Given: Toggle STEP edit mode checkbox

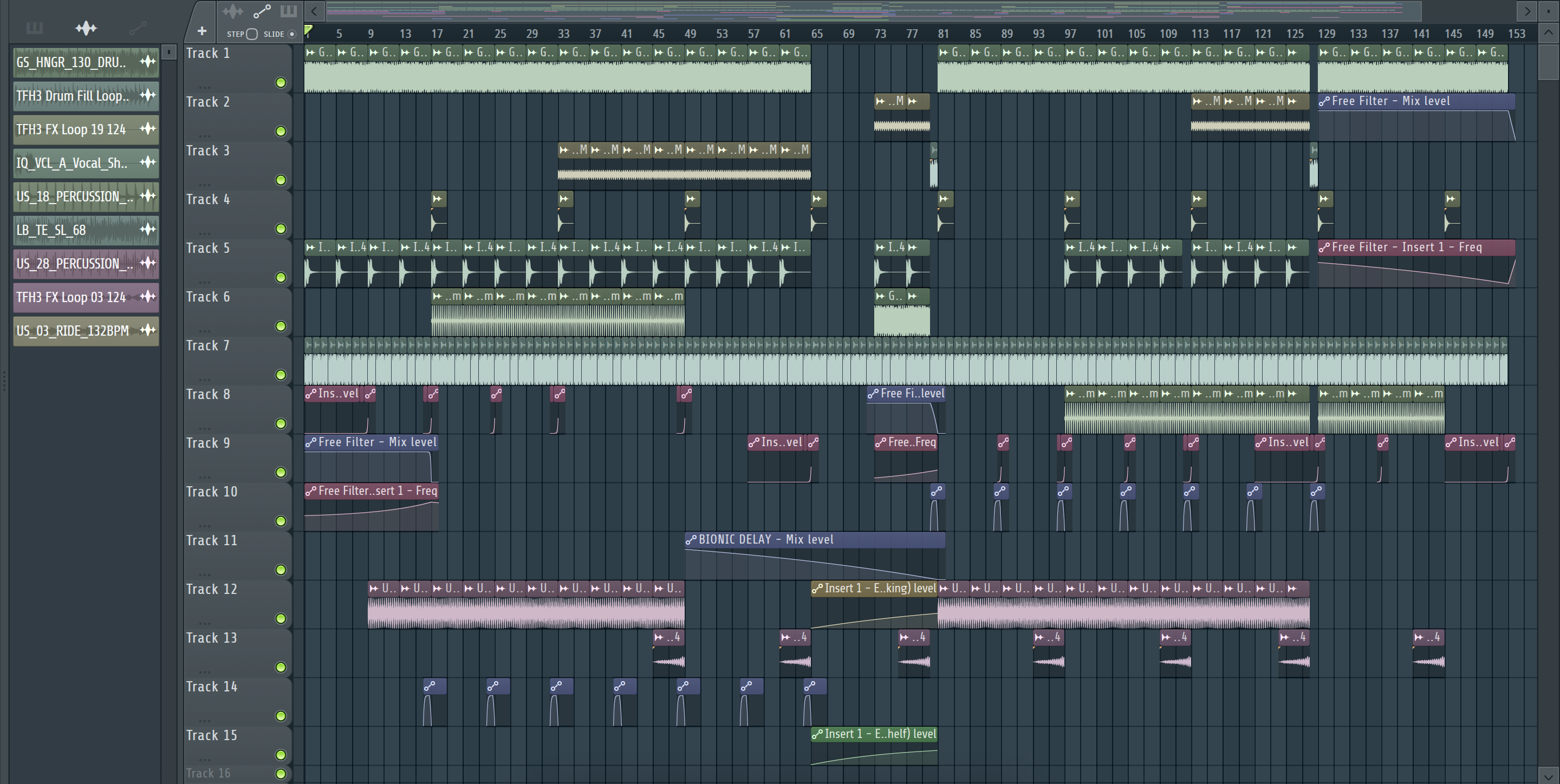Looking at the screenshot, I should [x=252, y=34].
